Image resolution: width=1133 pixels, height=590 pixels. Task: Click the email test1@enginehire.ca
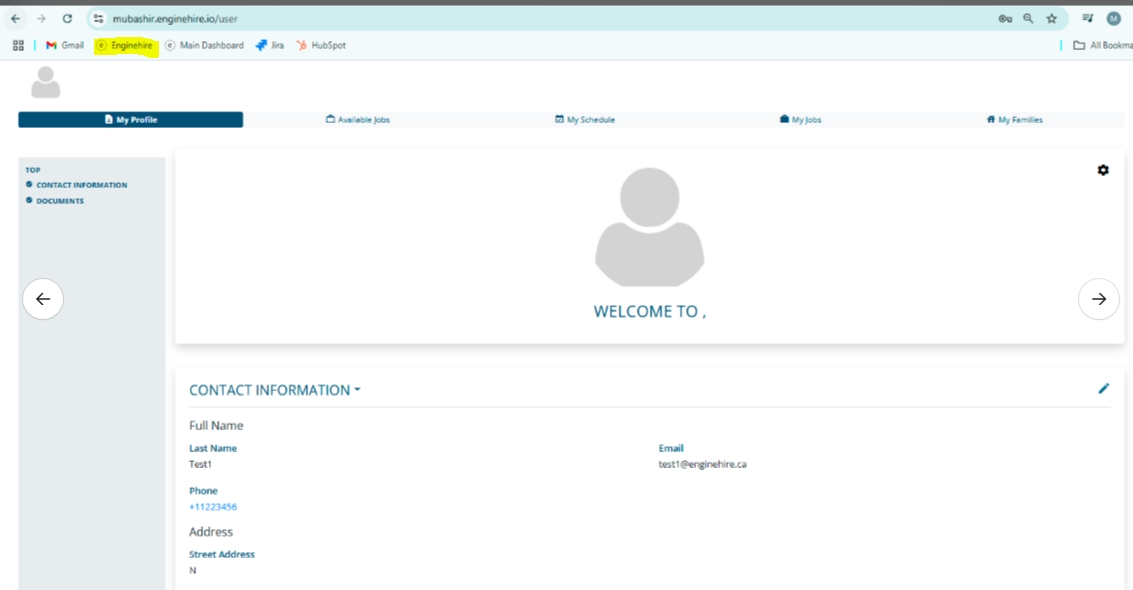pyautogui.click(x=702, y=464)
